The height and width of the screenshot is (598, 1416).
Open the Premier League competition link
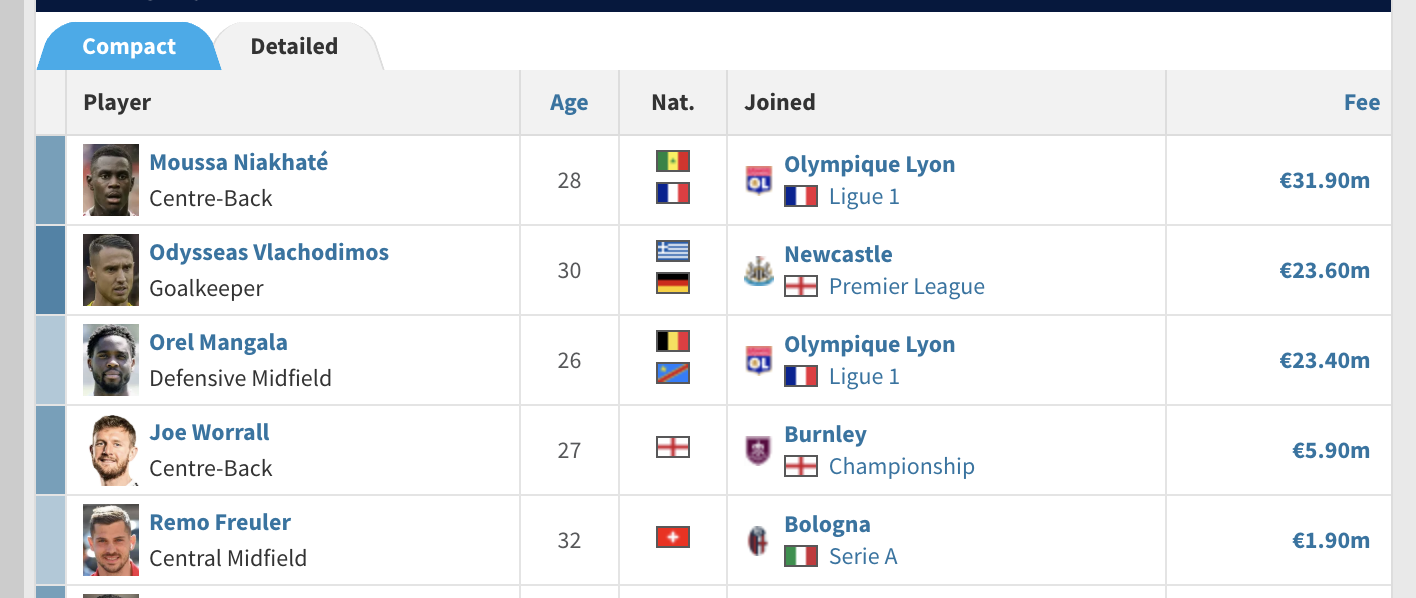[x=907, y=287]
